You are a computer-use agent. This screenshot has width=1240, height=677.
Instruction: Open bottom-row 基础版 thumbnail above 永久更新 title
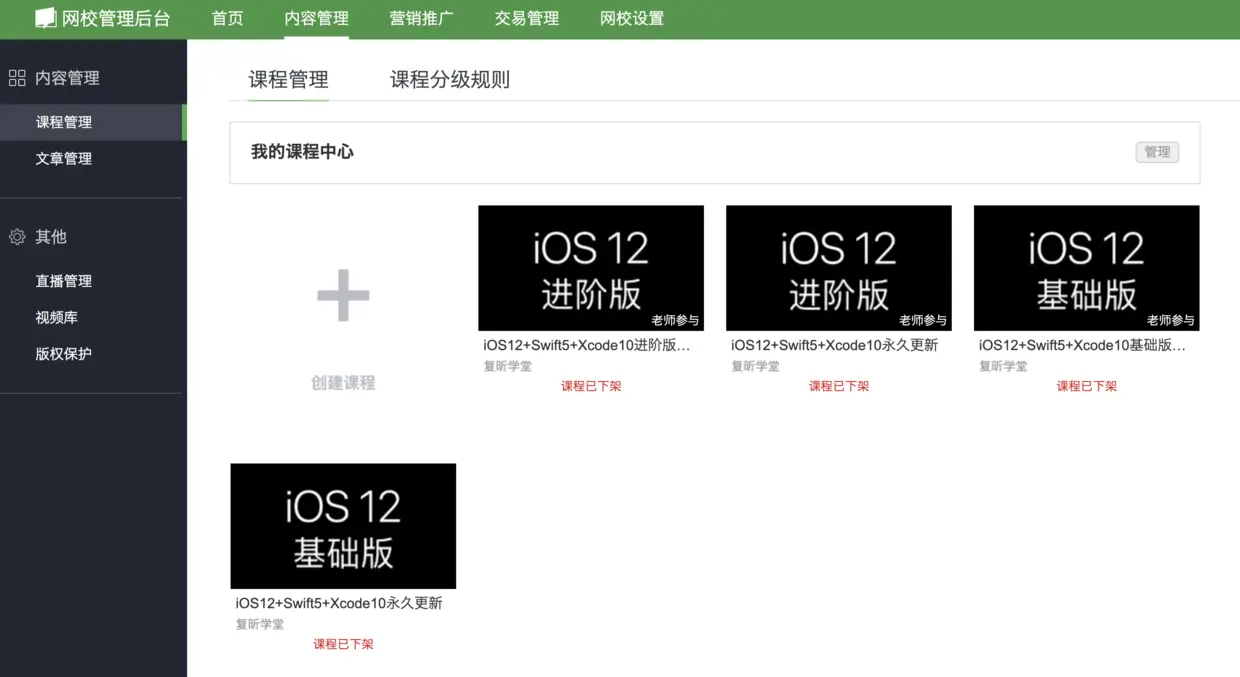point(343,526)
